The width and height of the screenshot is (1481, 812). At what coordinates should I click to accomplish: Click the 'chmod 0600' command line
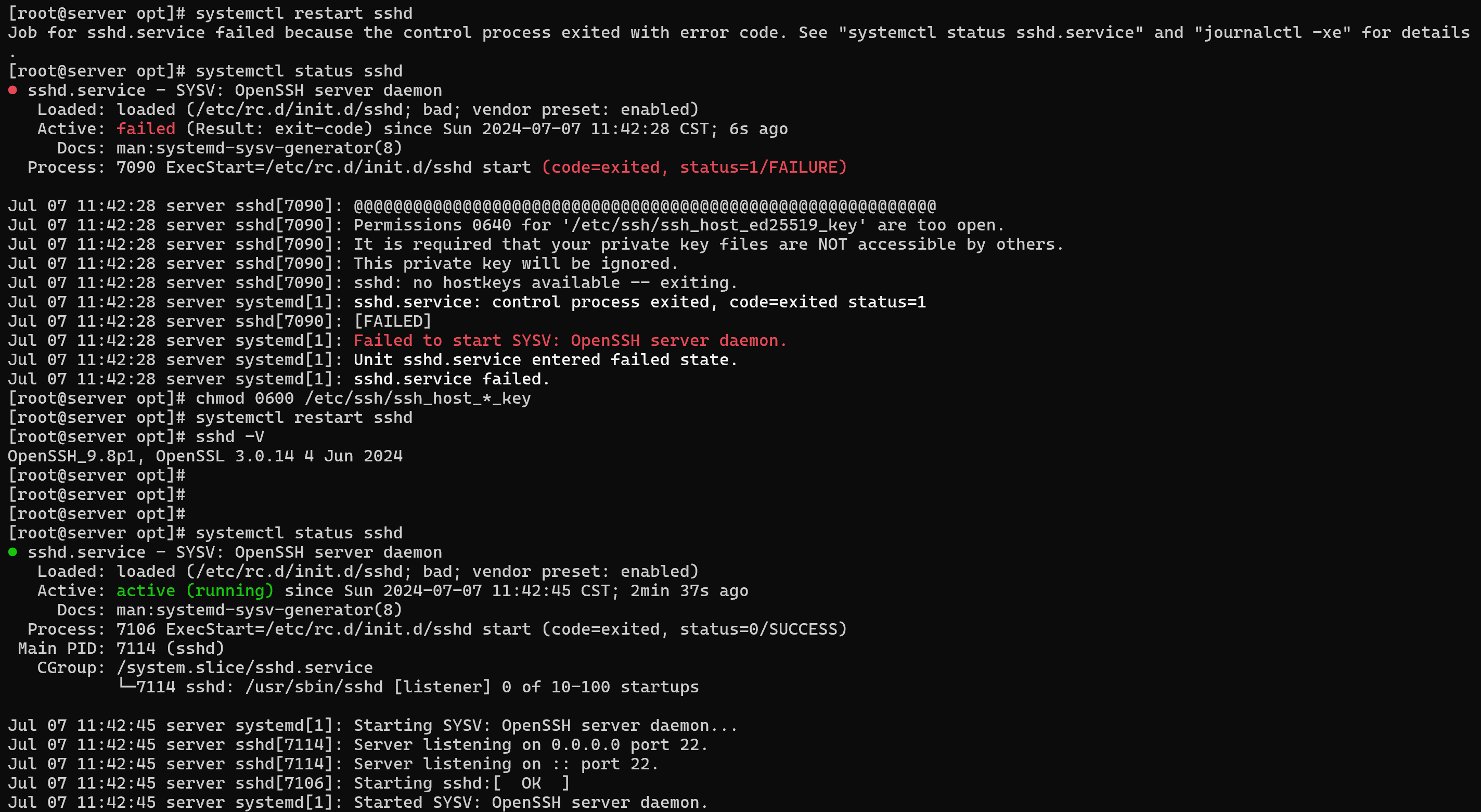tap(363, 398)
